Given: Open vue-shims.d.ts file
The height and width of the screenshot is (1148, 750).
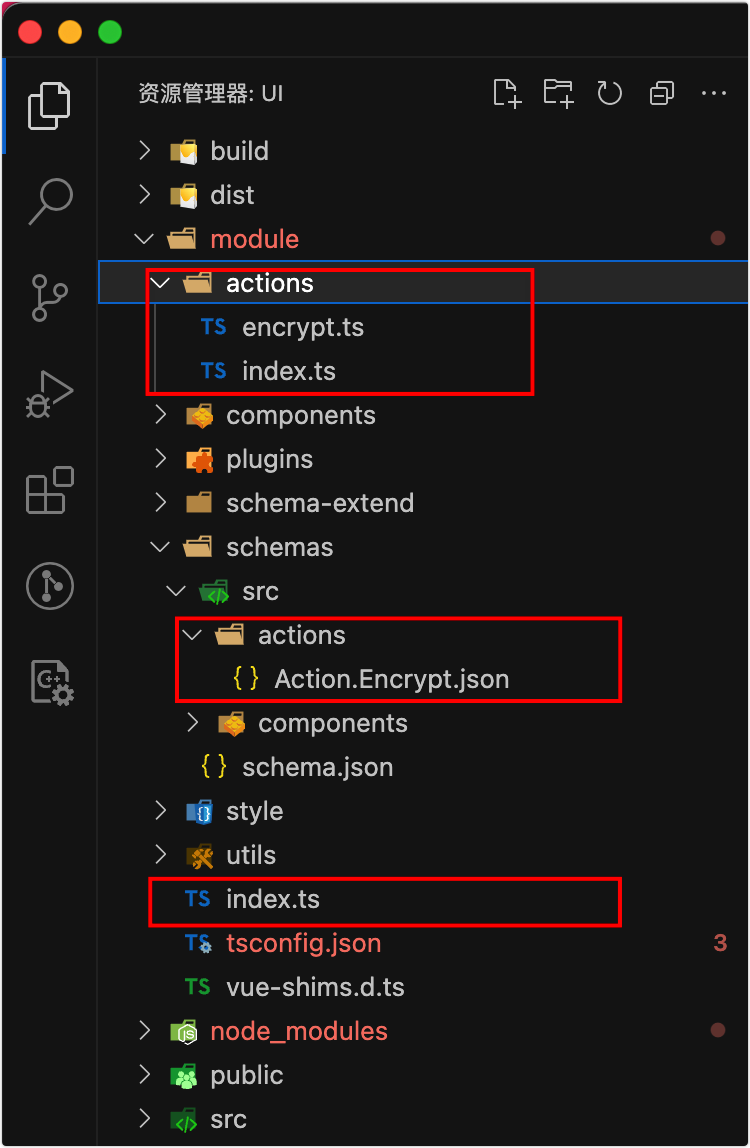Looking at the screenshot, I should (x=315, y=987).
